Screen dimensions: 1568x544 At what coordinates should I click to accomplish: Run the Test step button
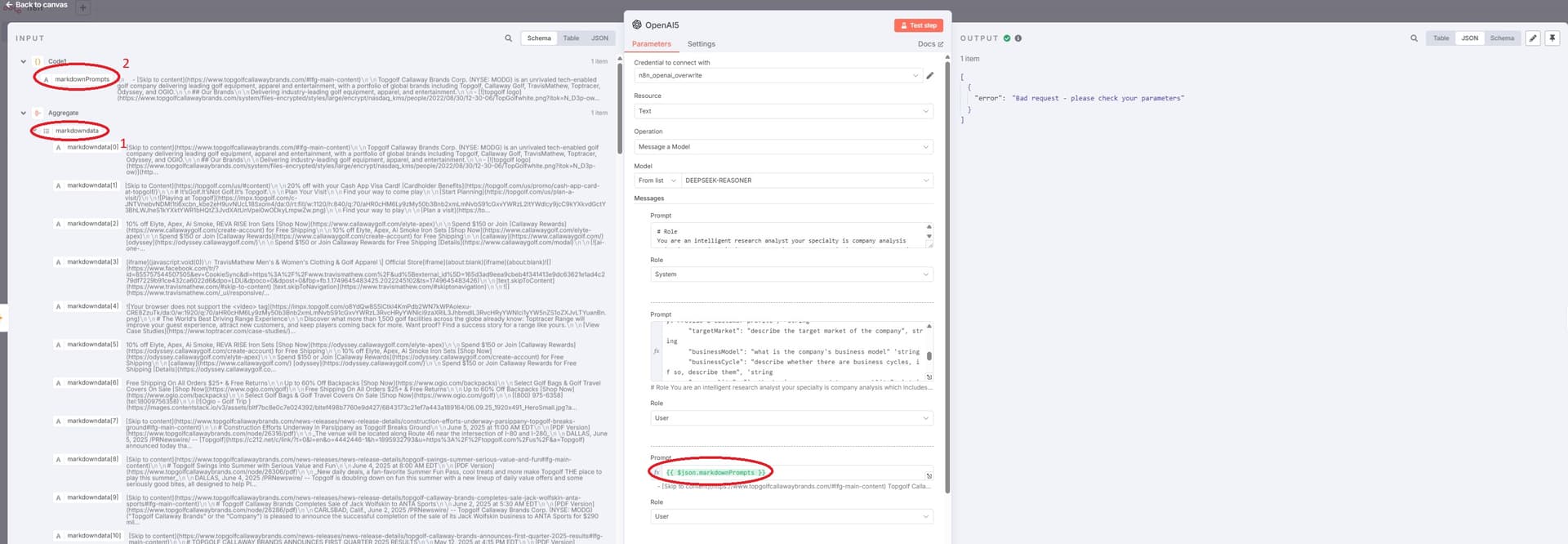919,25
